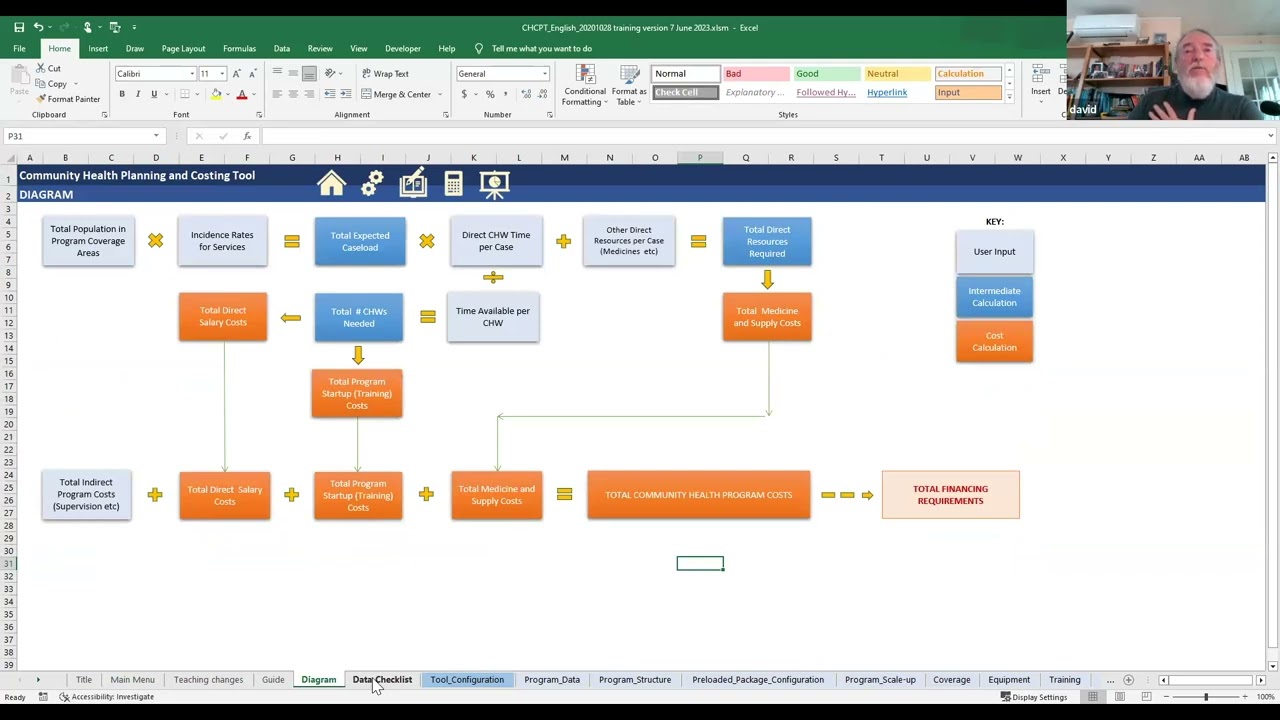Click the Format as Table icon
1280x720 pixels.
point(629,85)
